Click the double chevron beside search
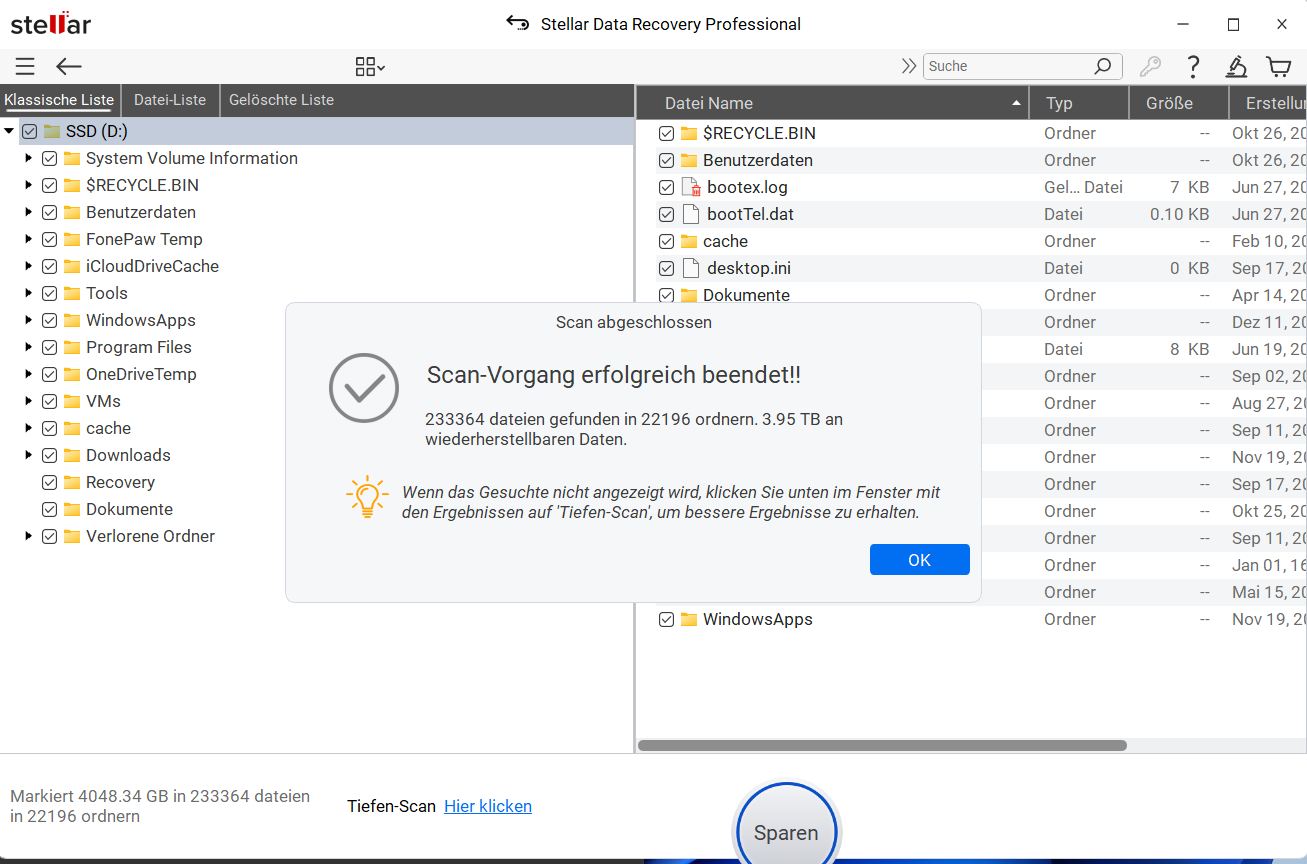Screen dimensions: 1307x864 pos(908,66)
